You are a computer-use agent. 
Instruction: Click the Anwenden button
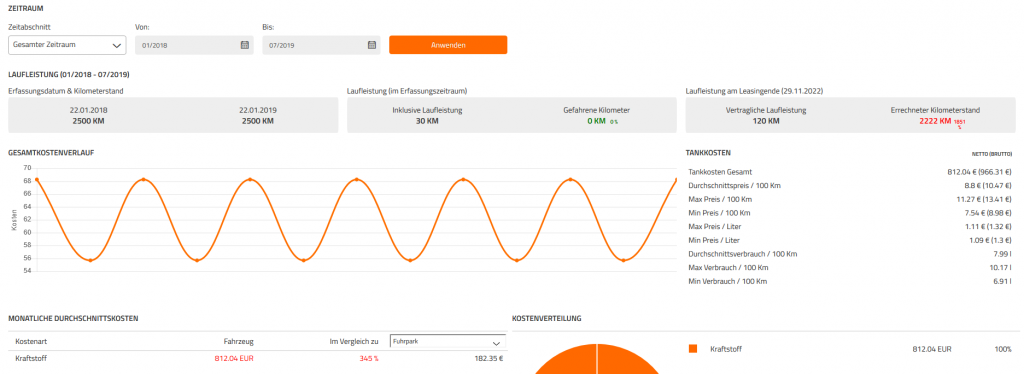(x=448, y=45)
